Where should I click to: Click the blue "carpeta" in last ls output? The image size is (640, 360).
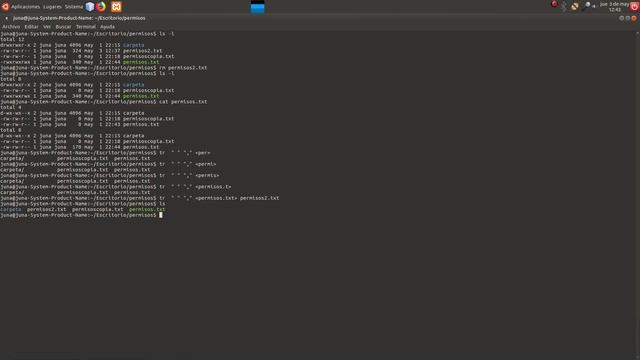(11, 209)
